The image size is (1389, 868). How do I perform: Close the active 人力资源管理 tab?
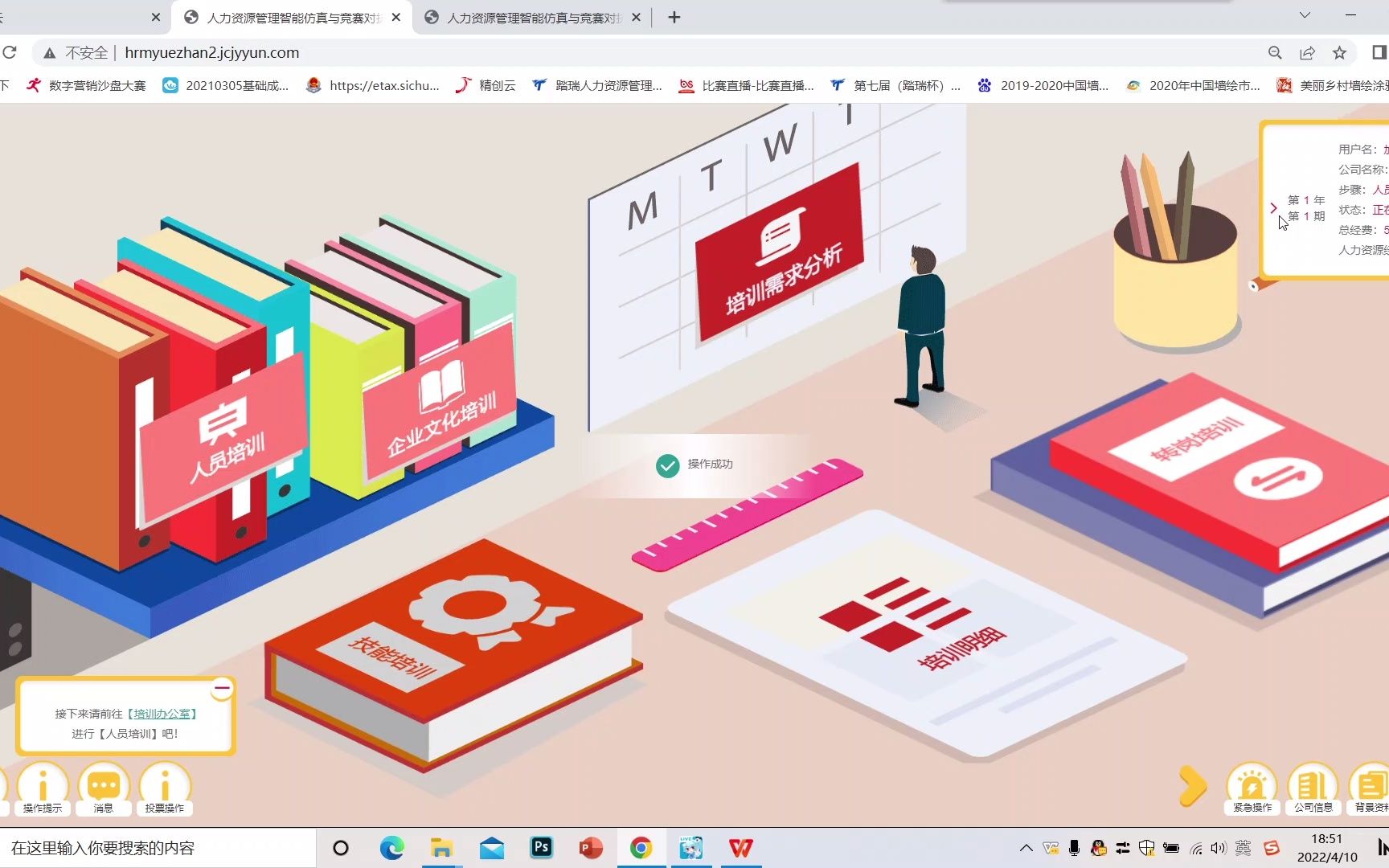[396, 18]
